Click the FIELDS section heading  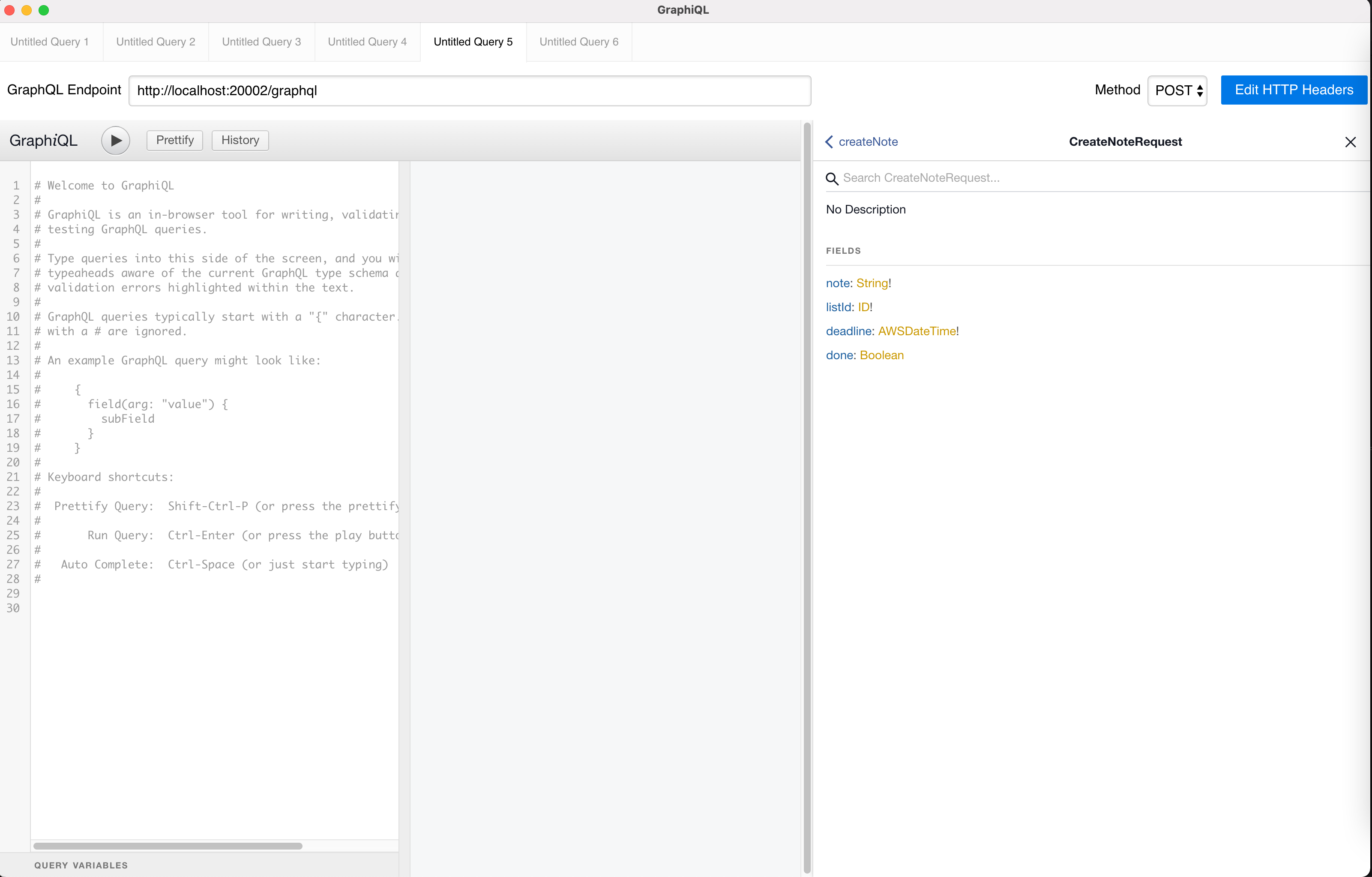[x=843, y=251]
